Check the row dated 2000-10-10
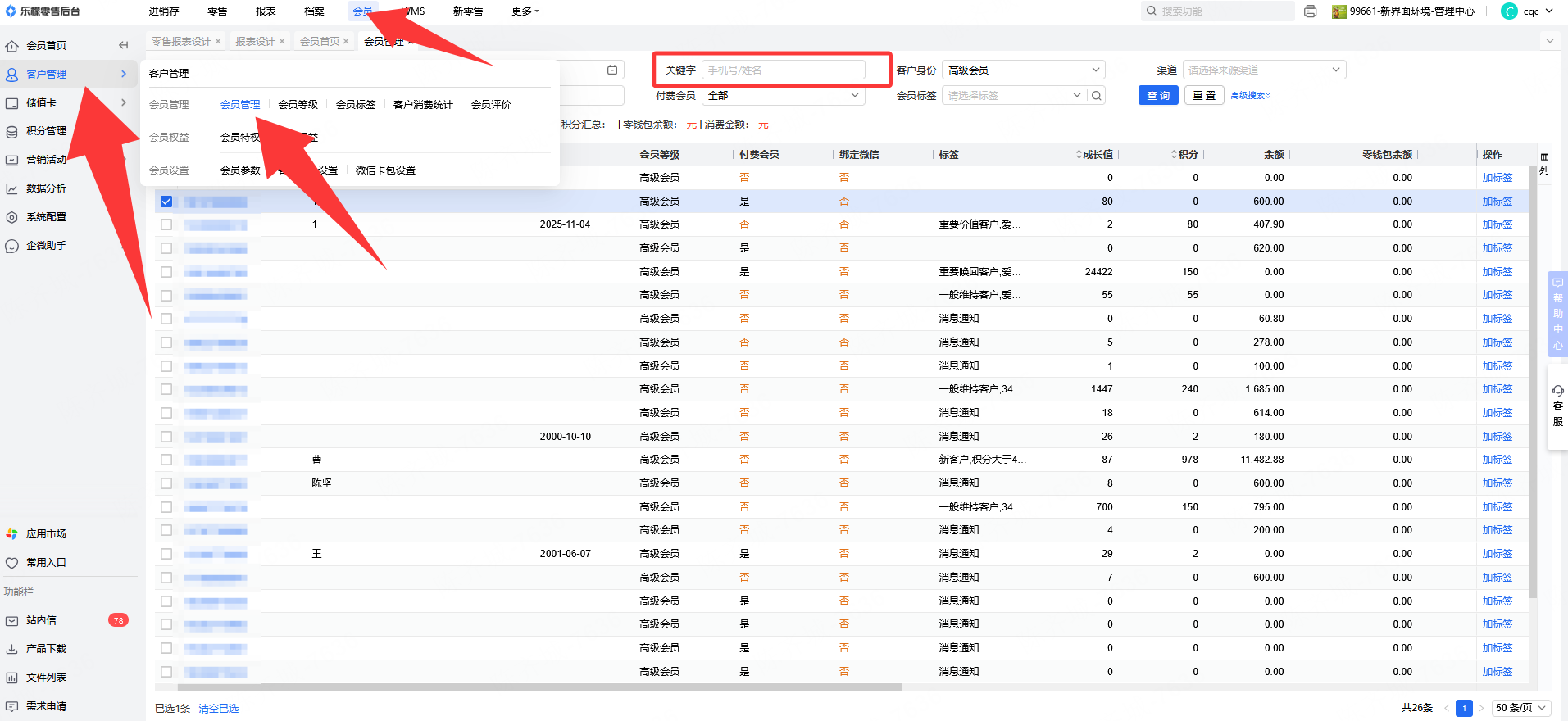 click(x=166, y=437)
